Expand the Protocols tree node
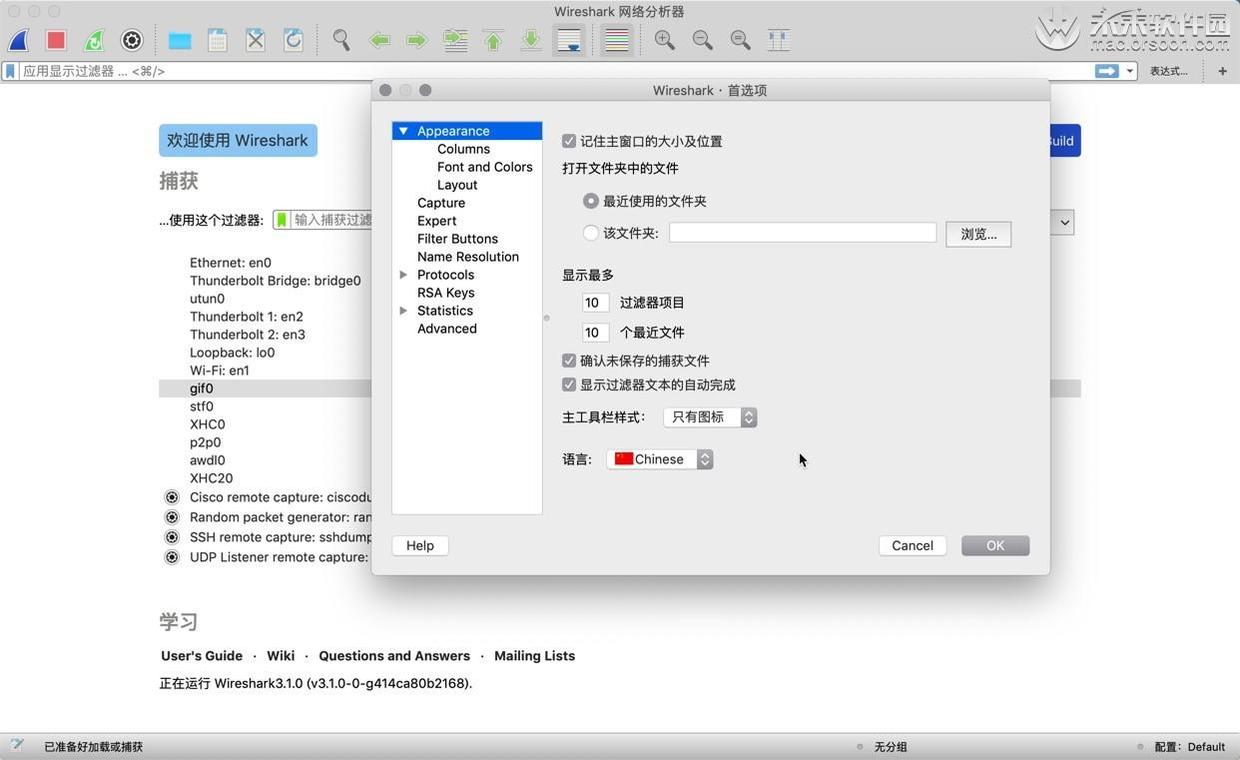The image size is (1240, 760). (403, 275)
